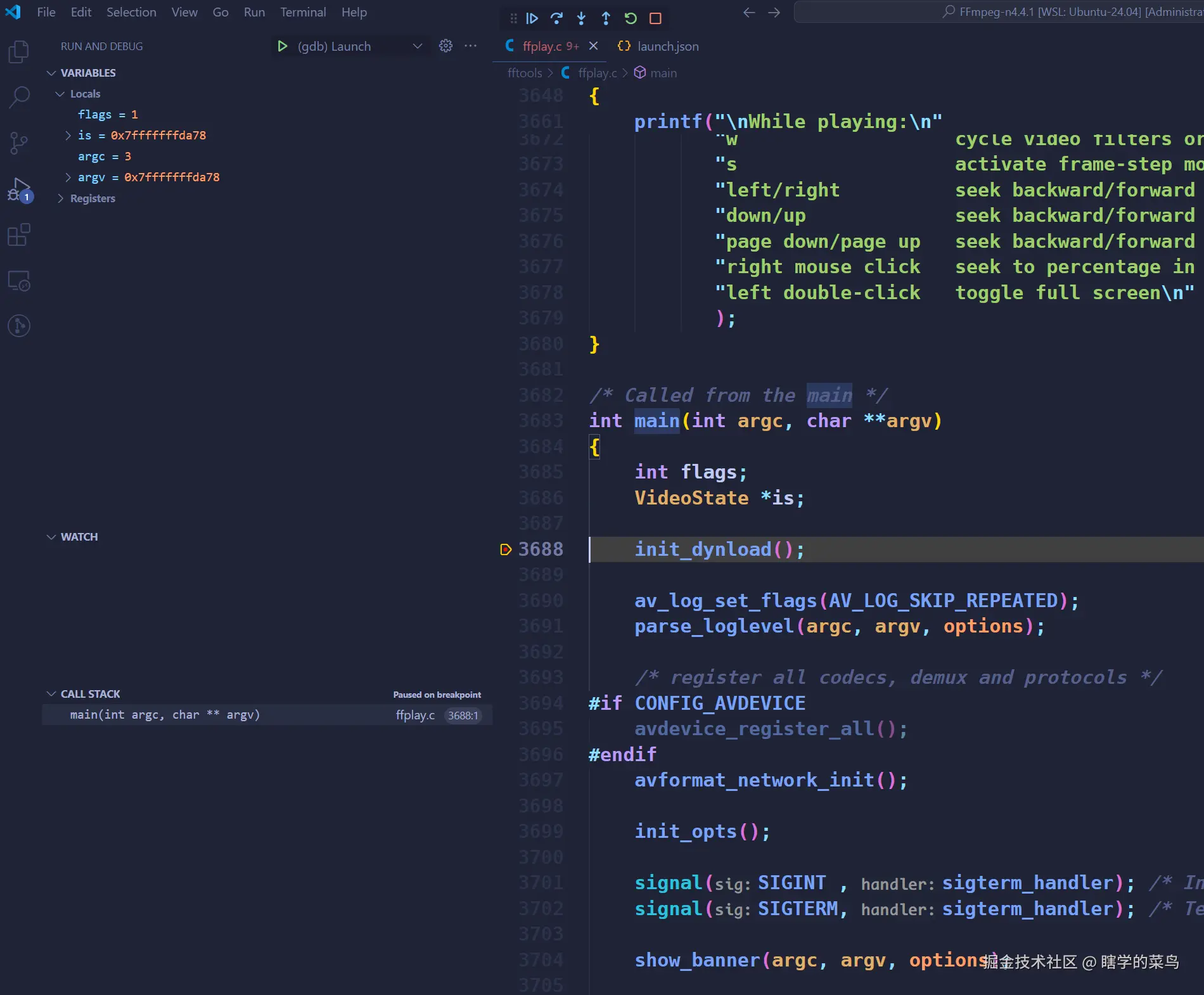Screen dimensions: 1204x995
Task: Expand the Registers scope
Action: (60, 198)
